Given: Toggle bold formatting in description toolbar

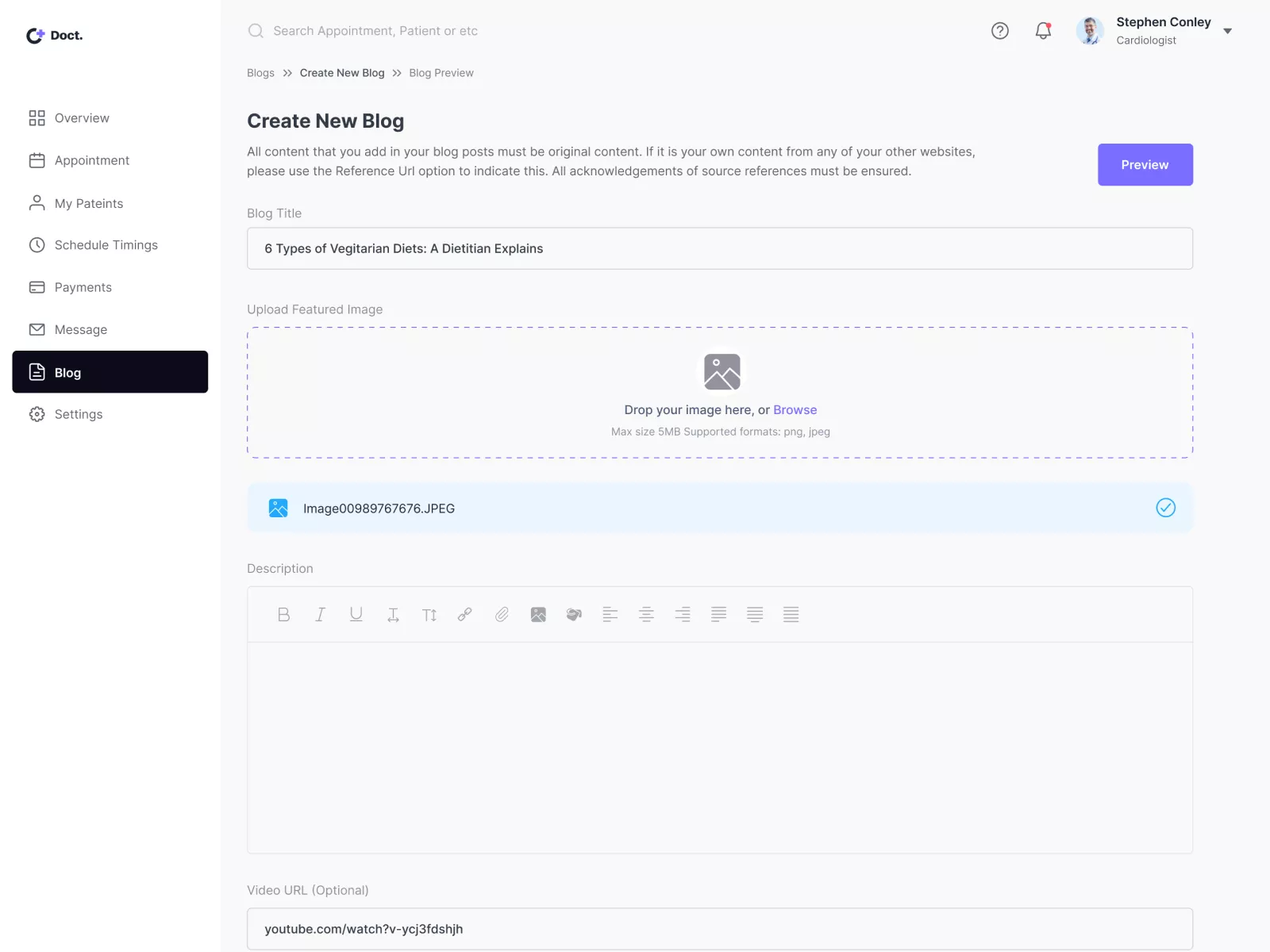Looking at the screenshot, I should [x=283, y=615].
